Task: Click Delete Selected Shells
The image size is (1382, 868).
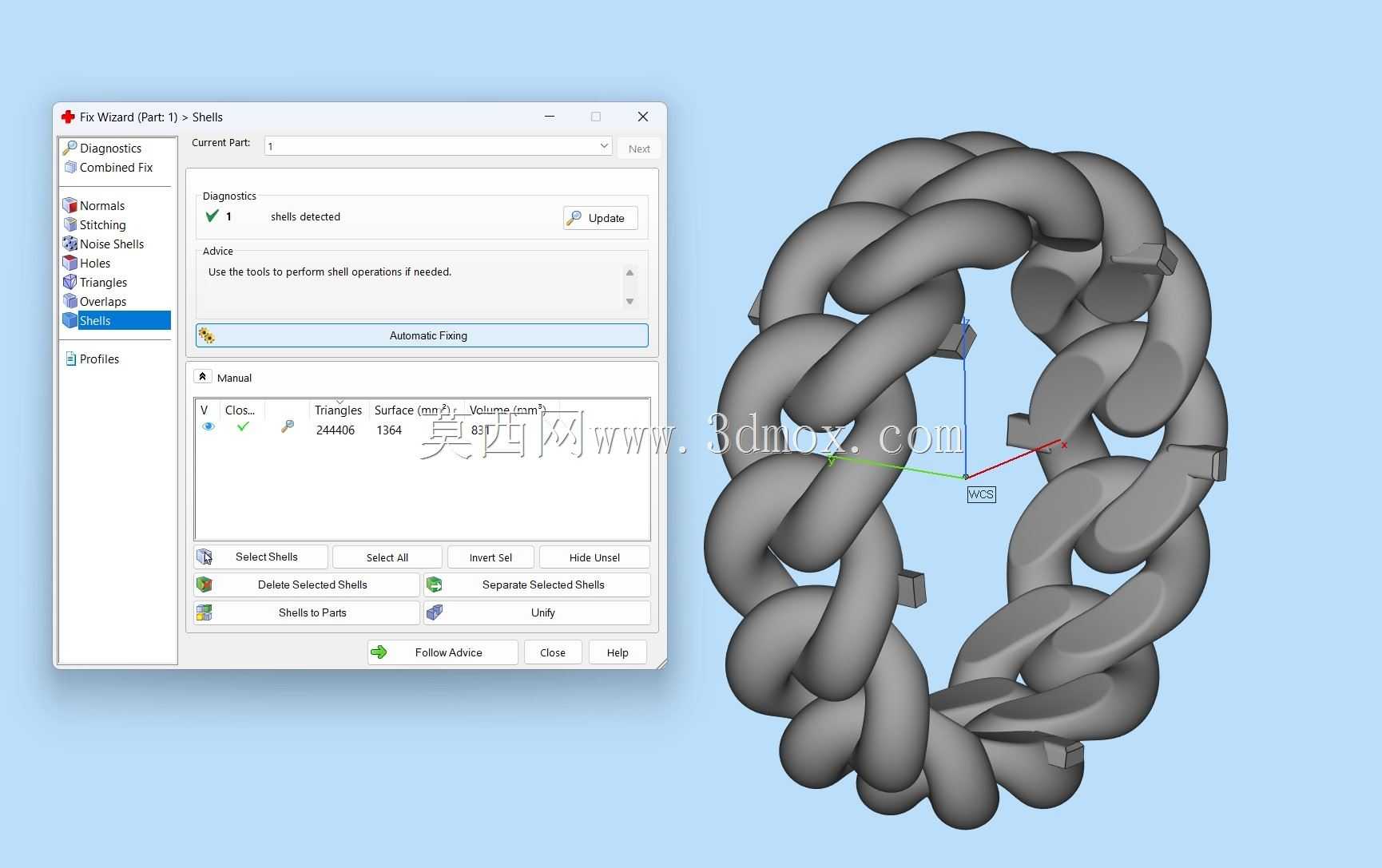Action: click(306, 585)
